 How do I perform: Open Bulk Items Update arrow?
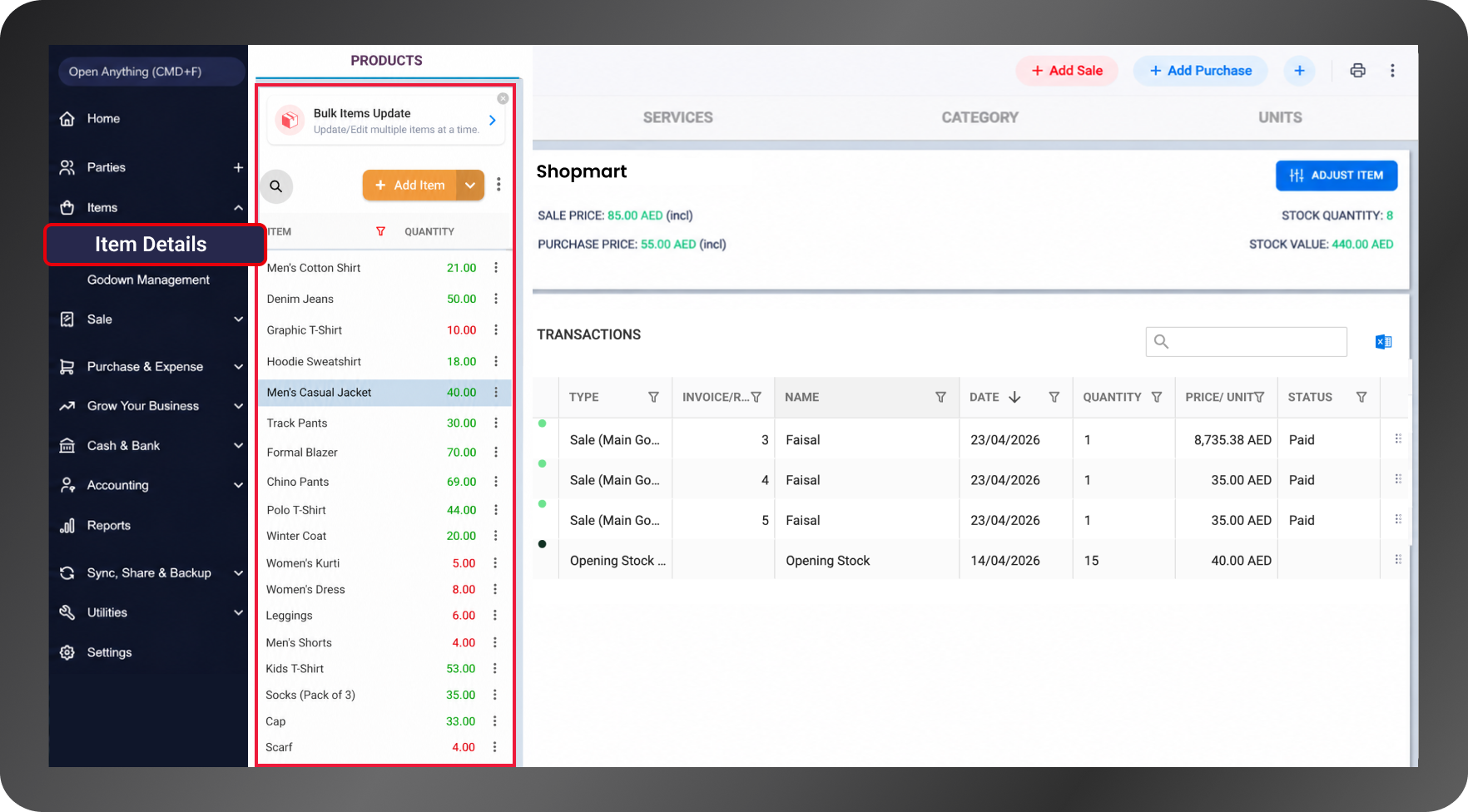coord(493,121)
